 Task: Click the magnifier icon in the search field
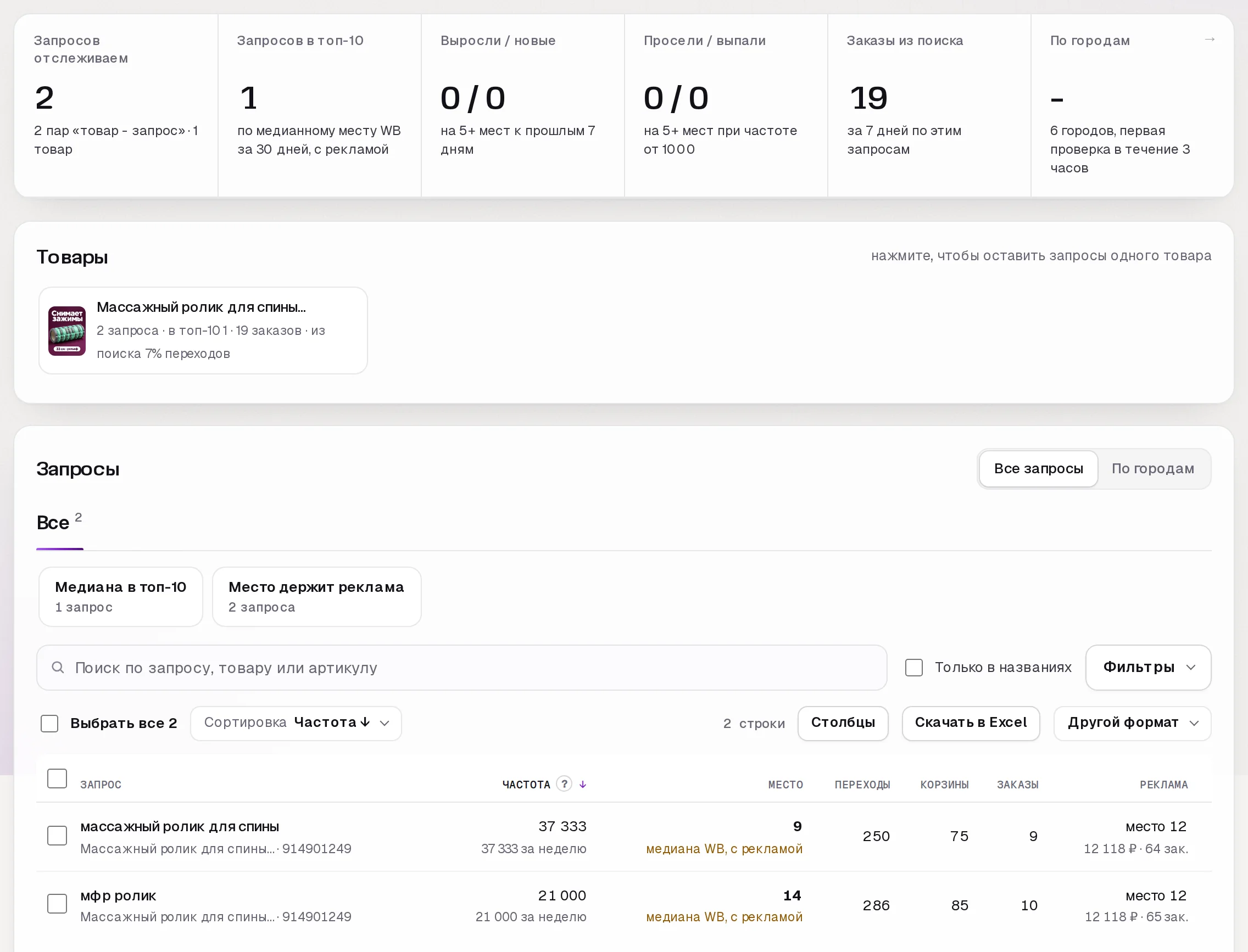click(x=58, y=668)
